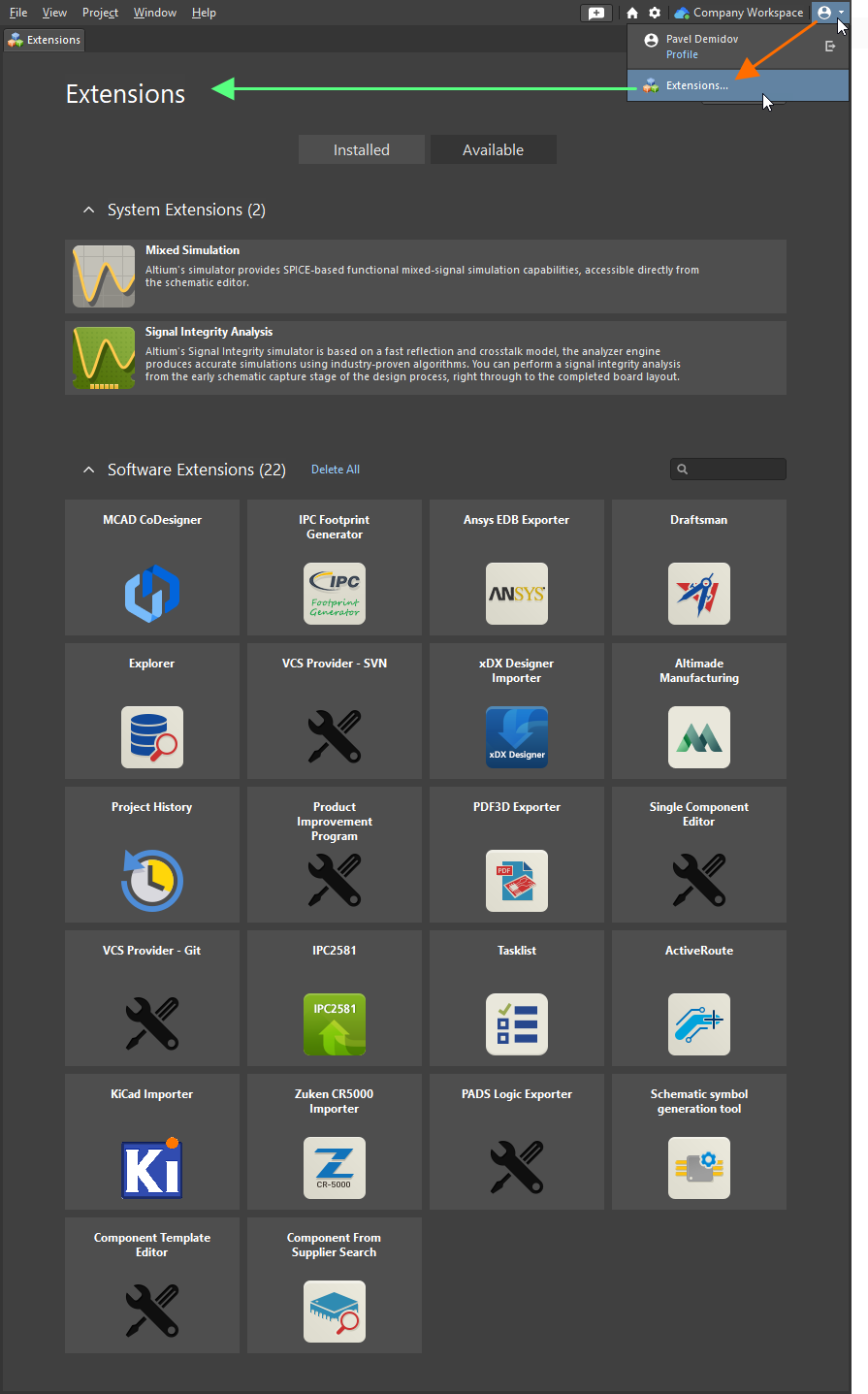This screenshot has width=868, height=1394.
Task: Open Pavel Demidov's Profile
Action: (x=682, y=53)
